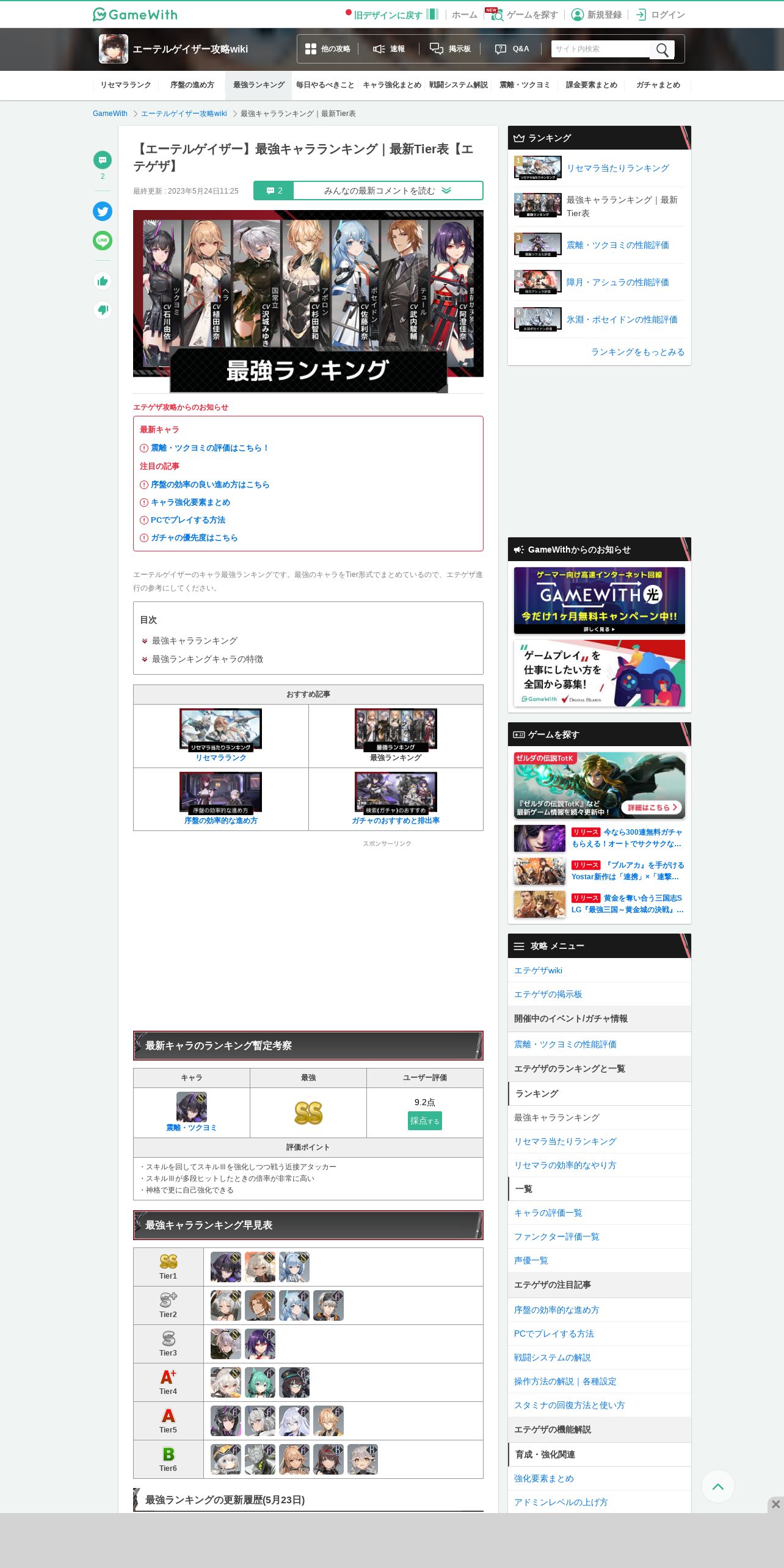Viewport: 784px width, 1568px height.
Task: Expand みんなの最新コメントを読む dropdown
Action: 388,191
